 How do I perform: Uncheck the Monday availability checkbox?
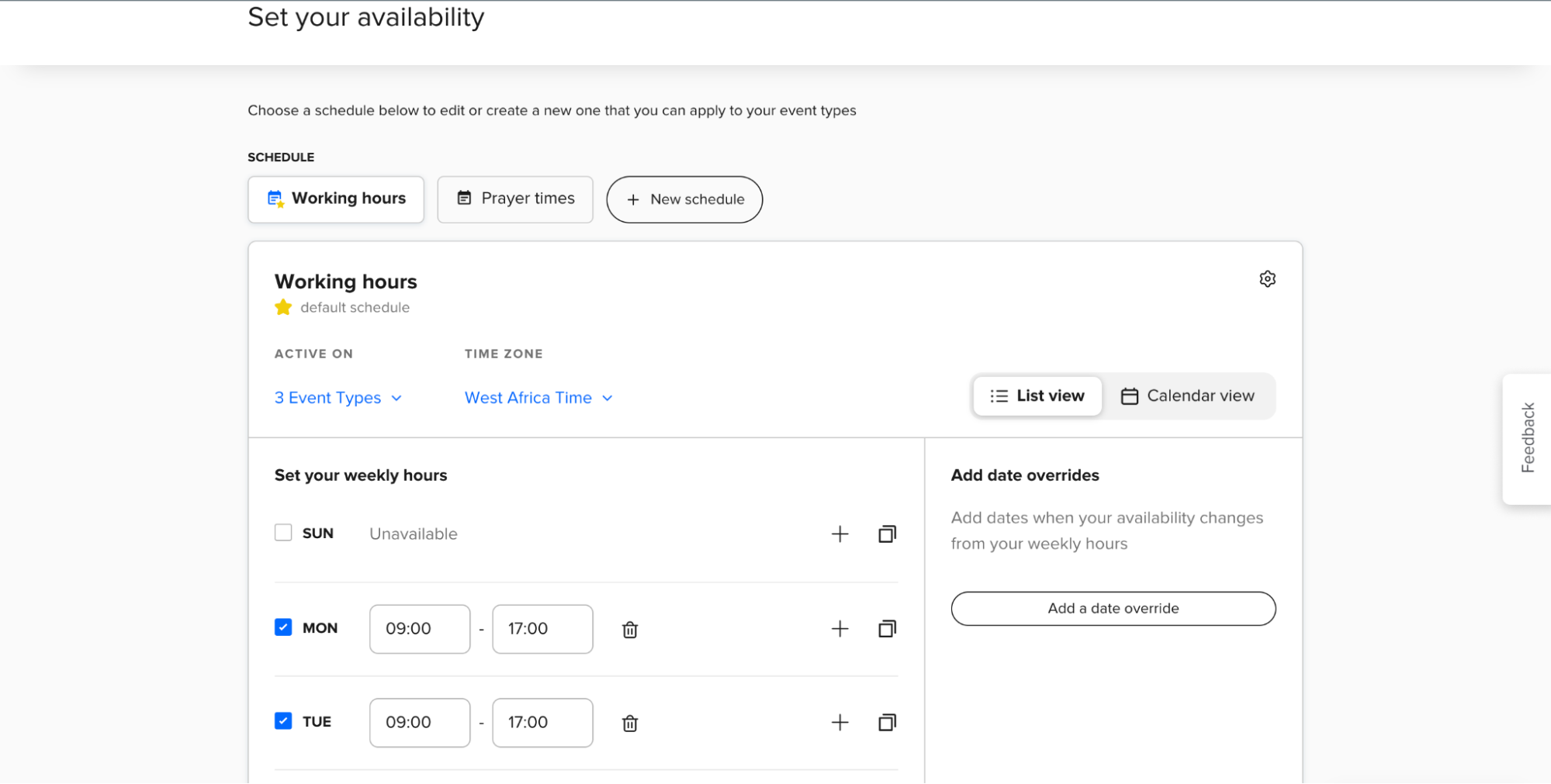(283, 627)
